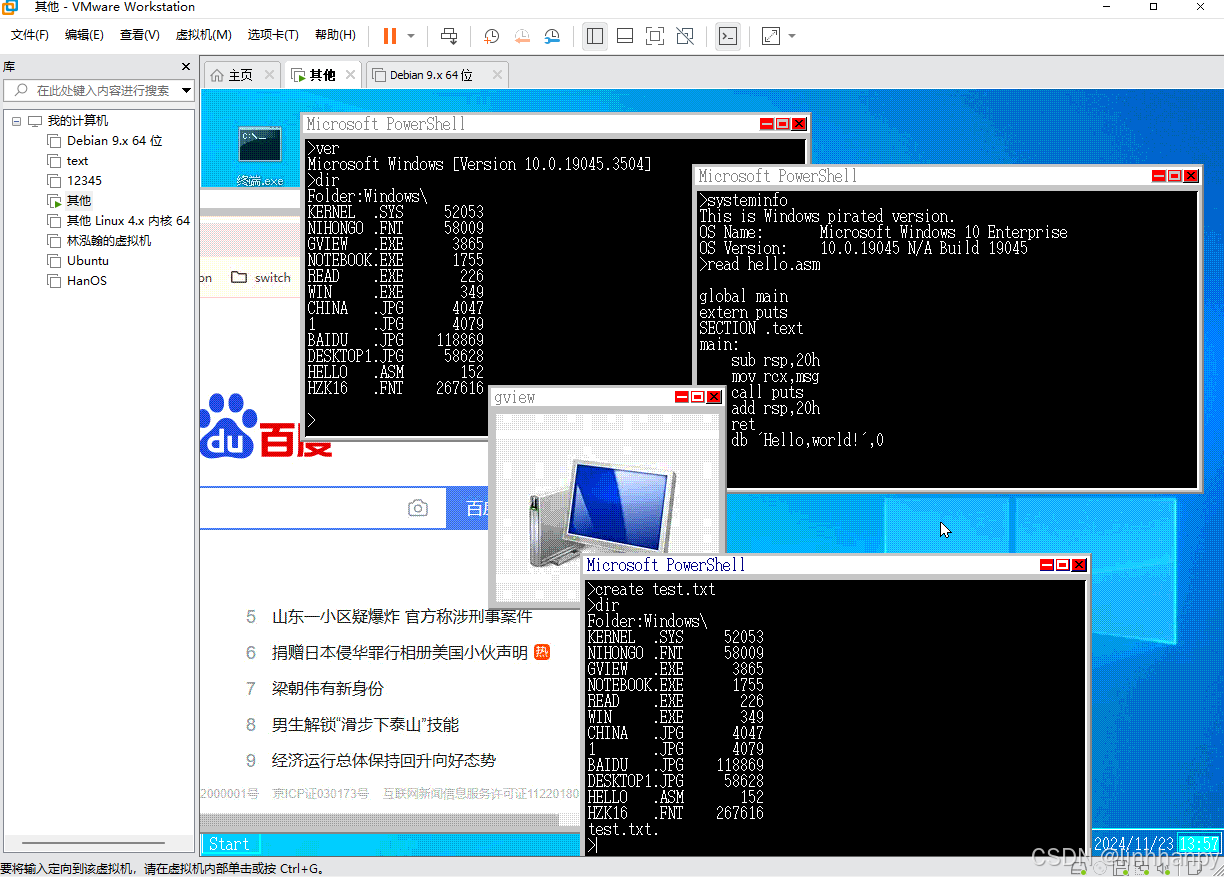Click the 终端.exe desktop icon

[259, 156]
